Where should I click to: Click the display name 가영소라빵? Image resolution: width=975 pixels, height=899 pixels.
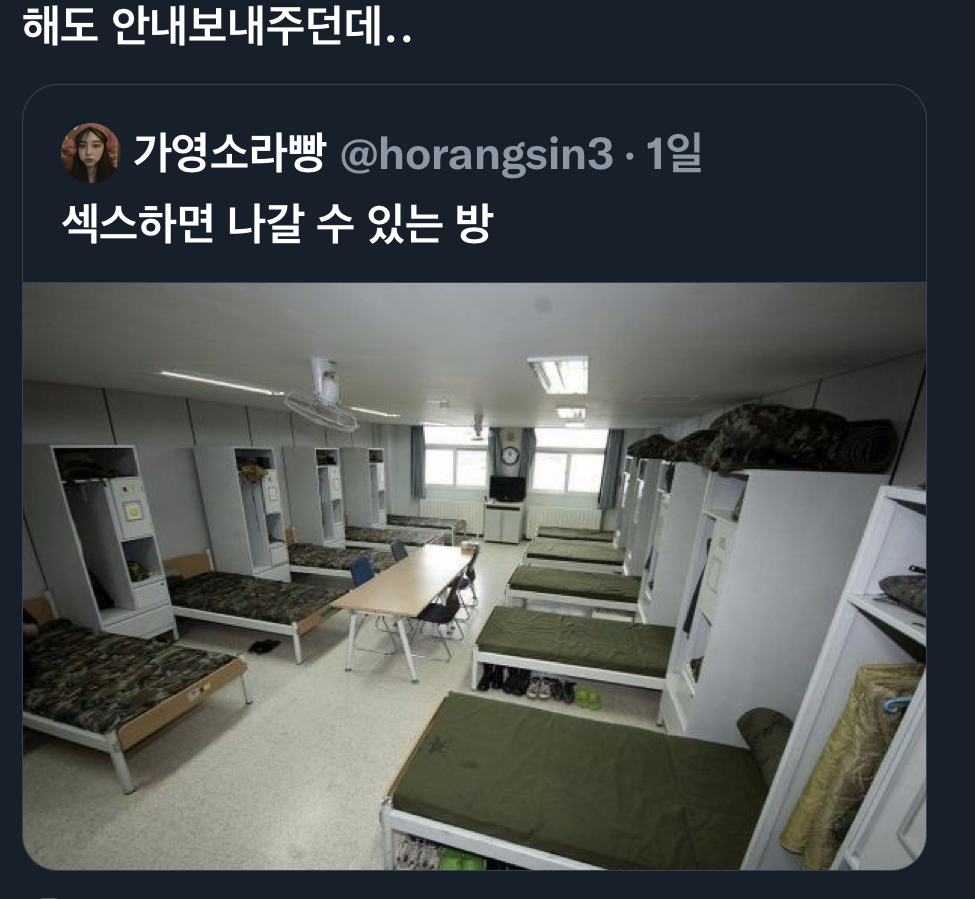pyautogui.click(x=230, y=153)
